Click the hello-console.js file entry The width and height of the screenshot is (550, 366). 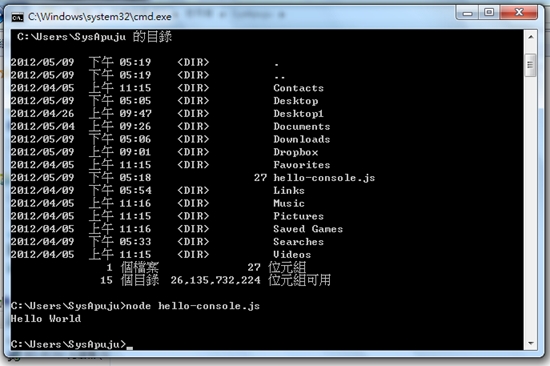point(324,178)
